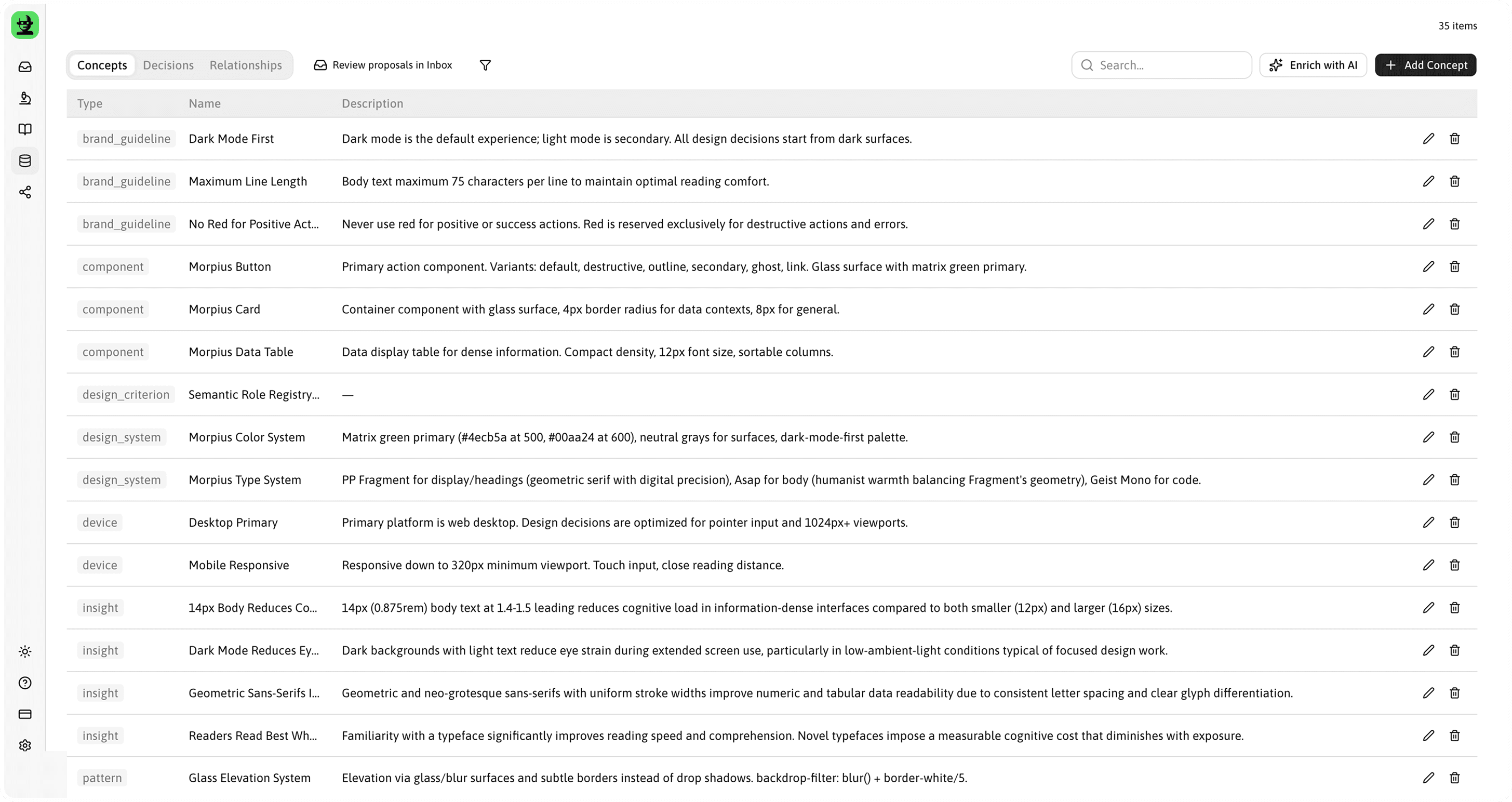Delete the Morpius Card concept
Image resolution: width=1512 pixels, height=802 pixels.
click(1454, 310)
